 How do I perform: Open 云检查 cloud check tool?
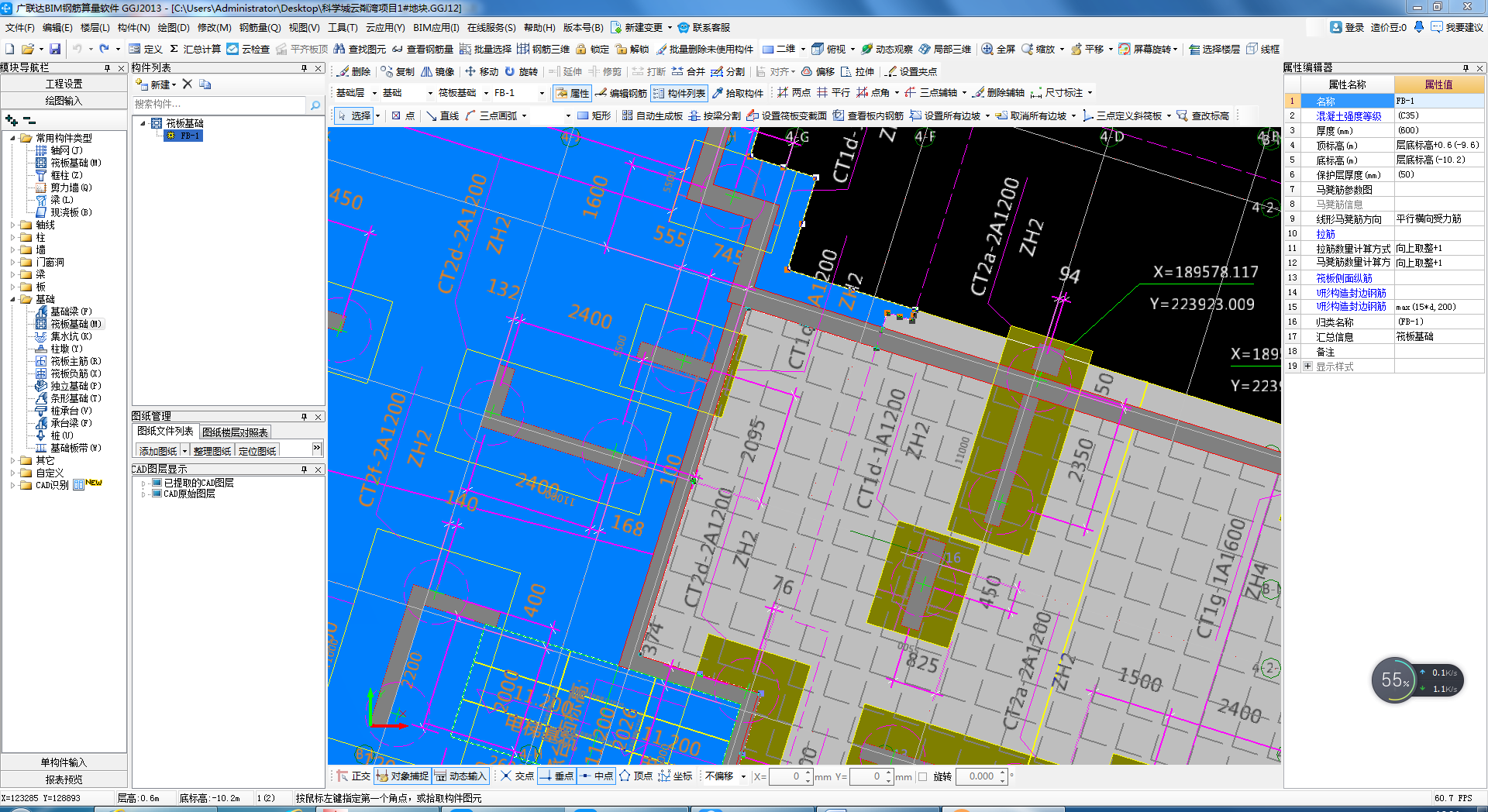point(248,49)
